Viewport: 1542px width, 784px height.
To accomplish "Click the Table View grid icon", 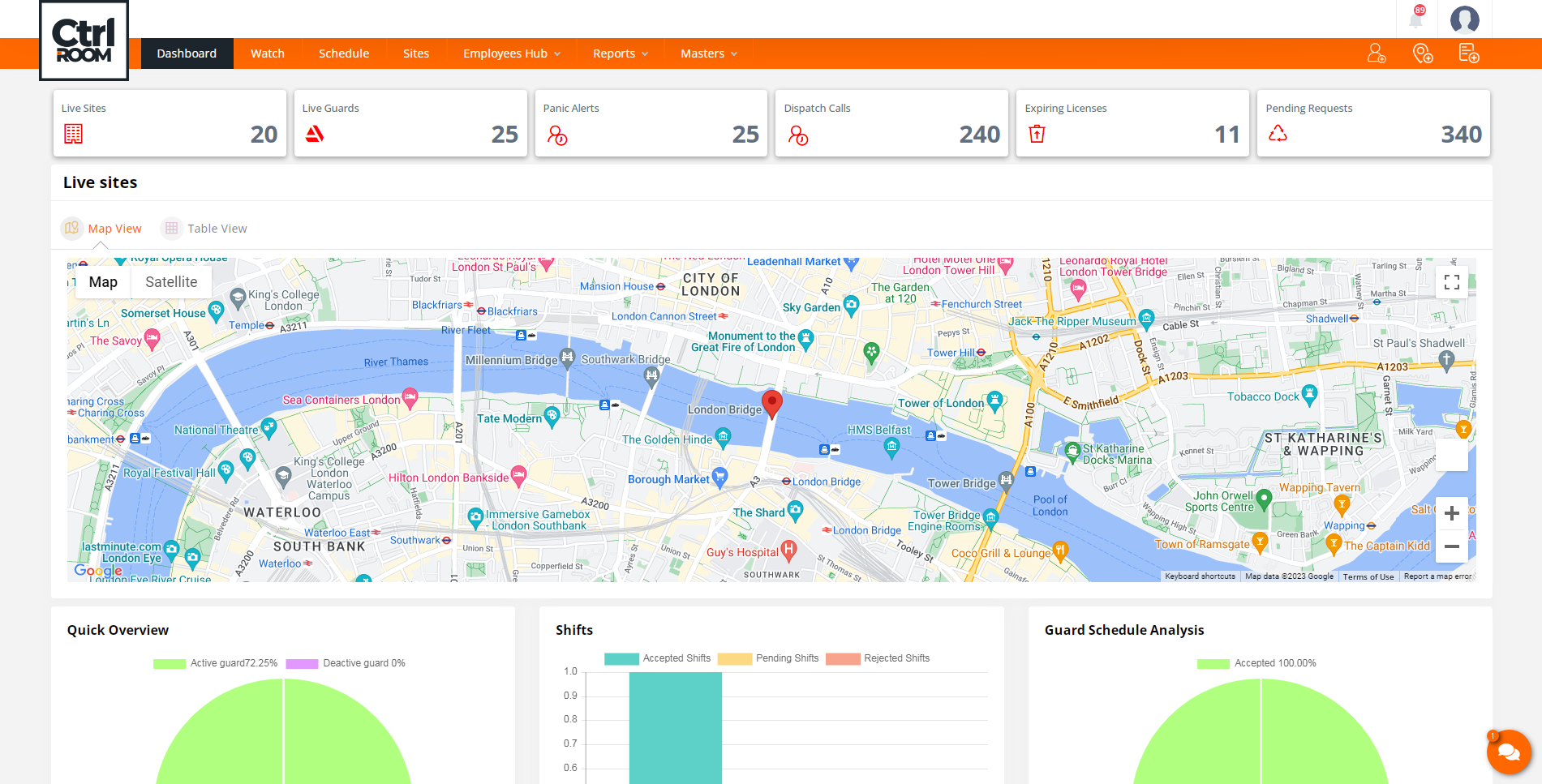I will click(171, 229).
